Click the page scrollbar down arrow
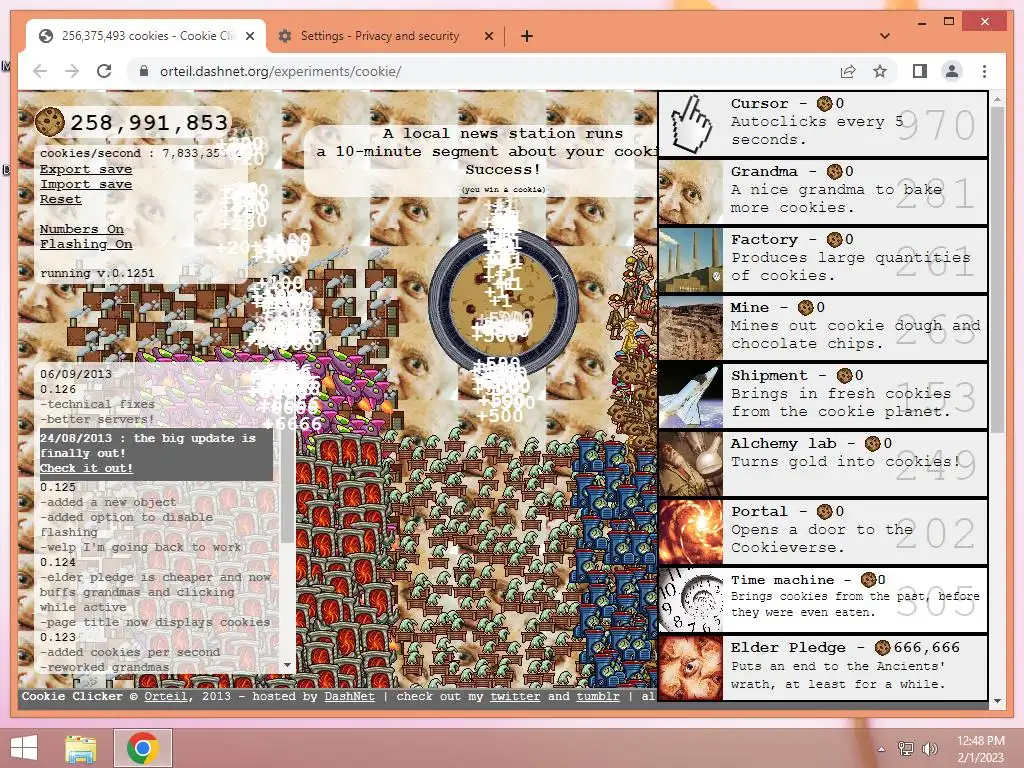 [997, 701]
